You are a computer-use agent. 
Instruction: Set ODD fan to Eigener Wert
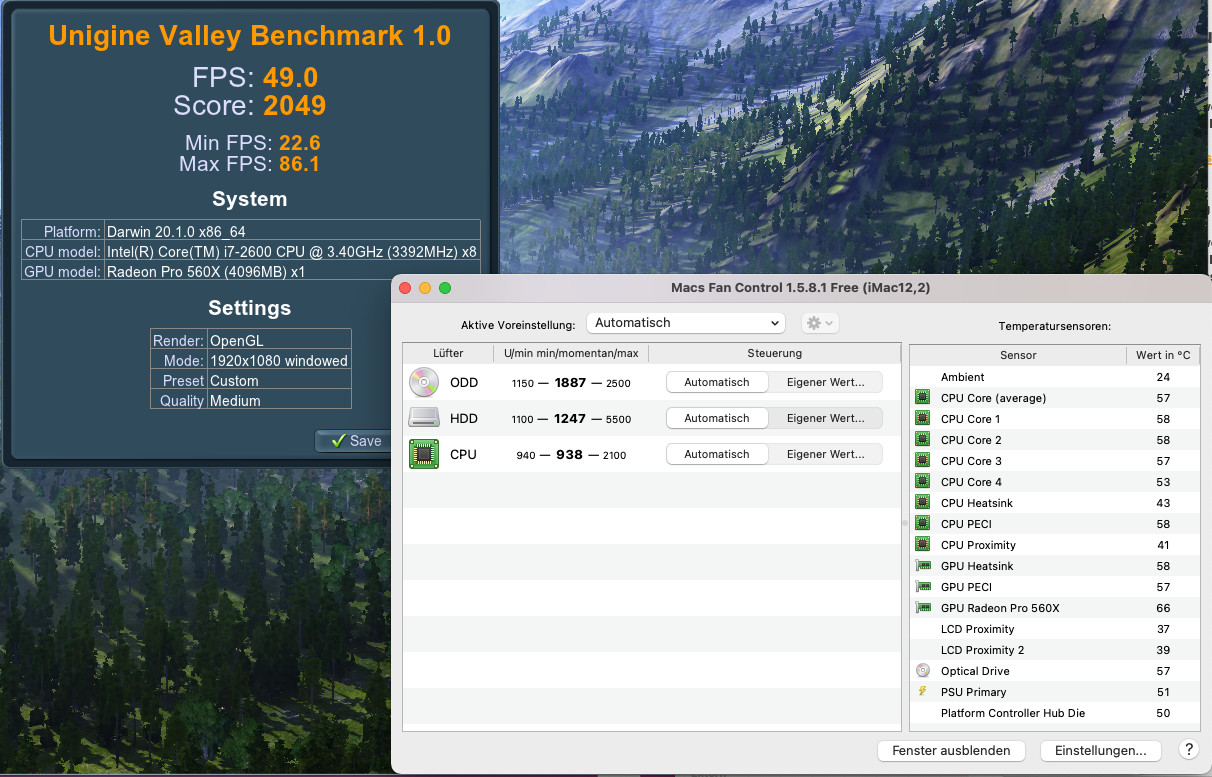click(x=825, y=382)
